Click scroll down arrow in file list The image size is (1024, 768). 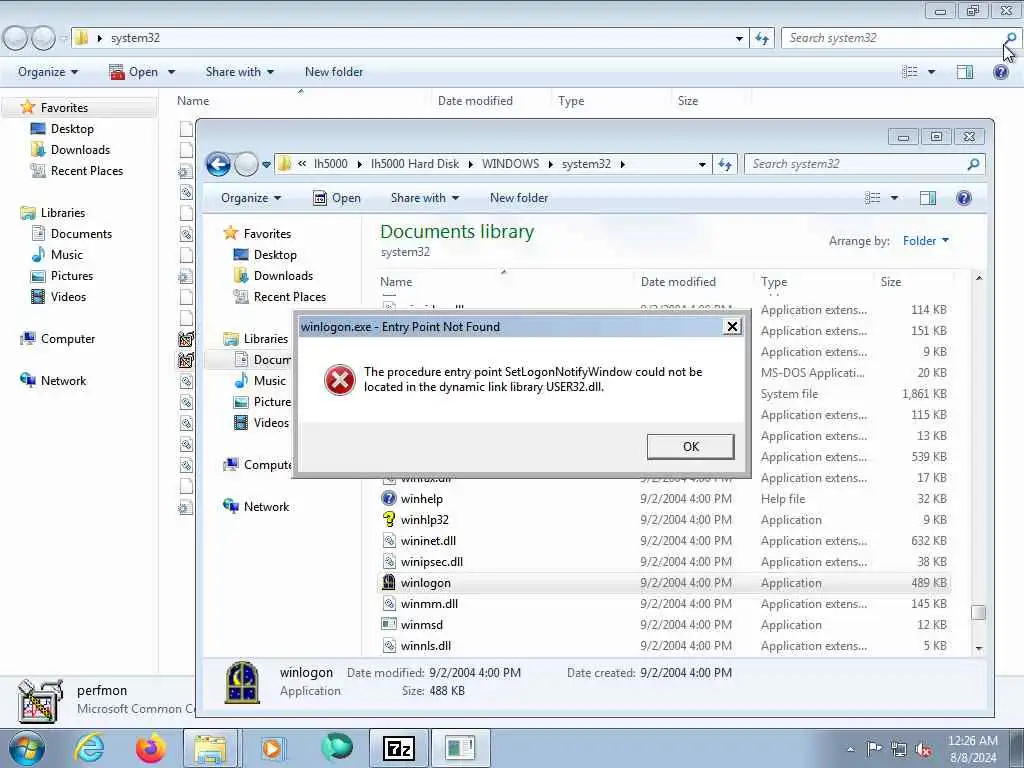pyautogui.click(x=978, y=648)
